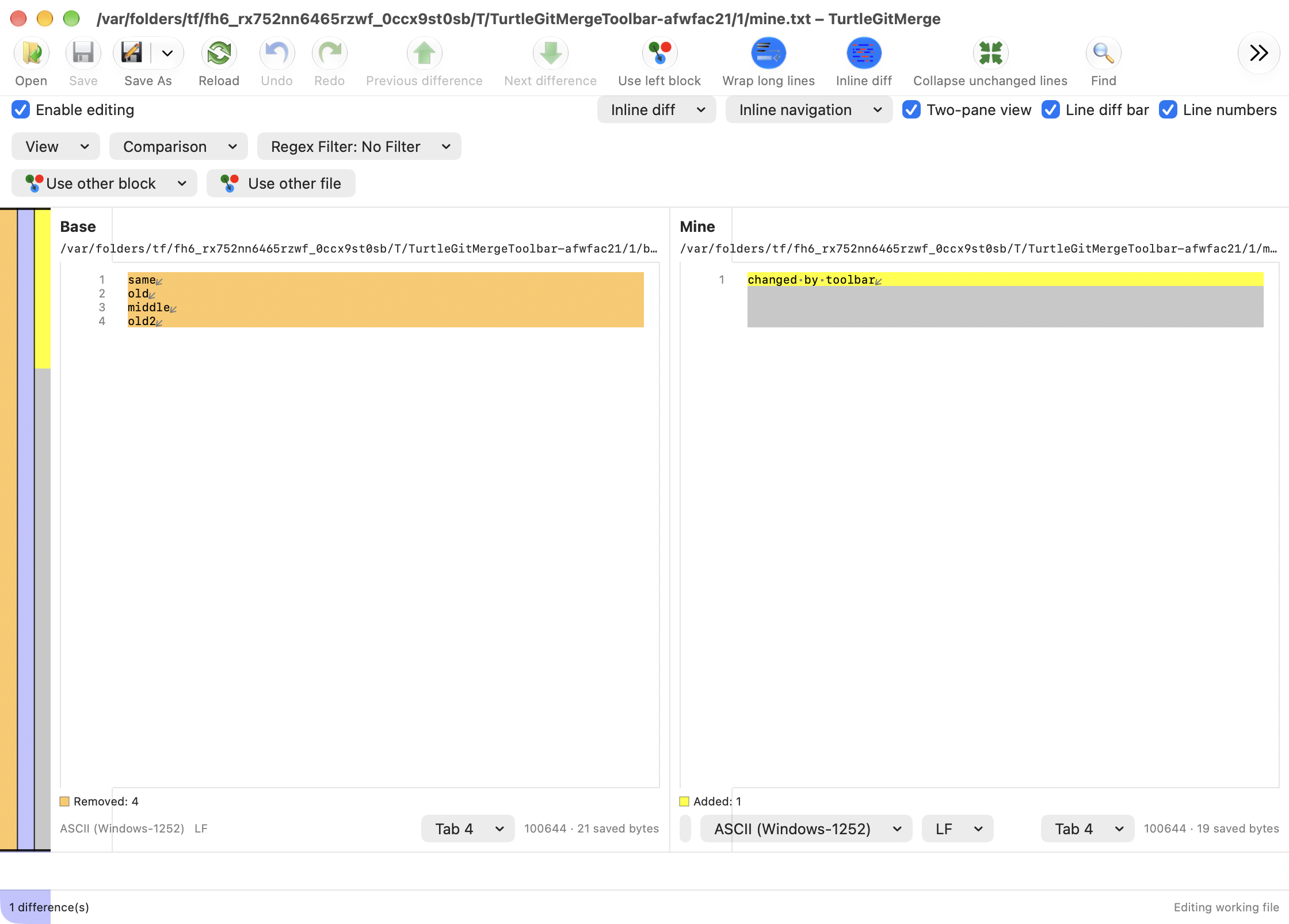Screen dimensions: 1289x924
Task: Open the Mine pane encoding dropdown
Action: pos(806,828)
